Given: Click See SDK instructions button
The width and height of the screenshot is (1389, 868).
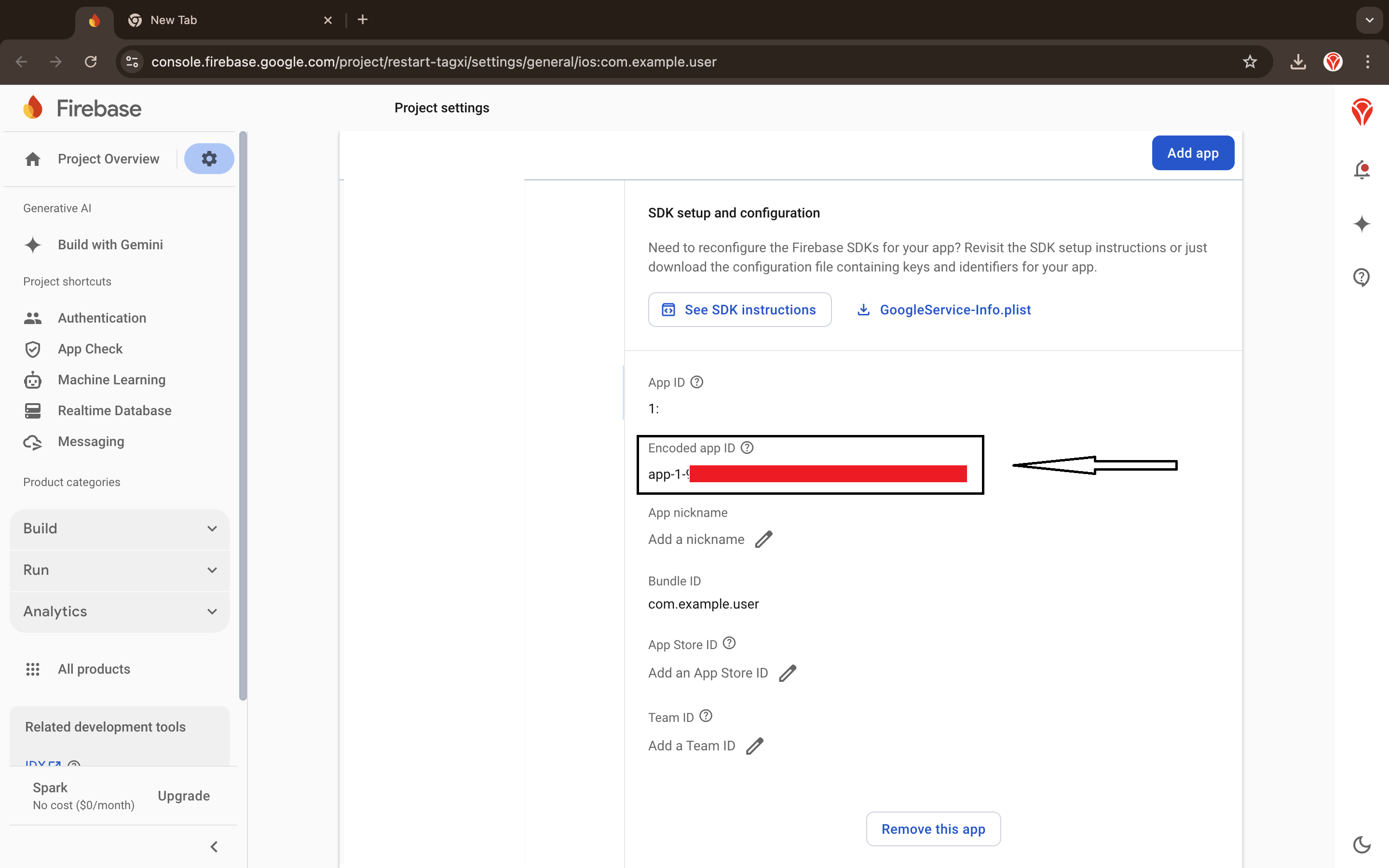Looking at the screenshot, I should [x=739, y=310].
